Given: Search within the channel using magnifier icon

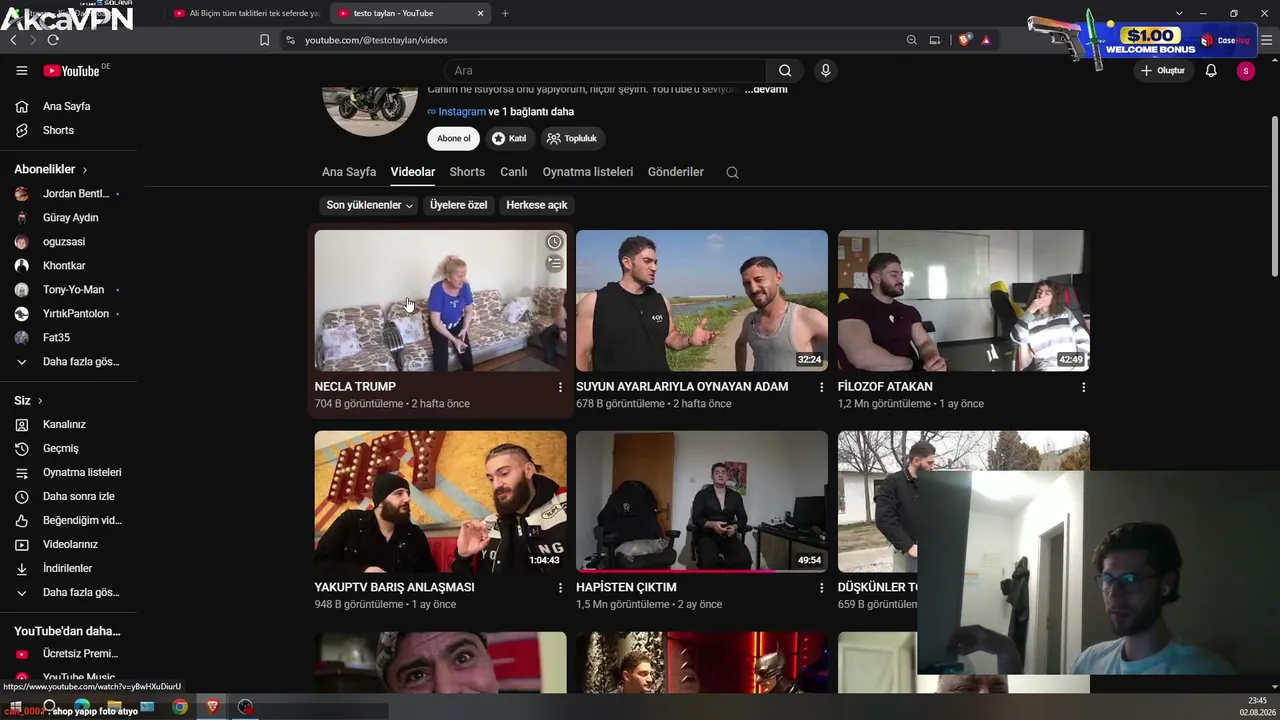Looking at the screenshot, I should tap(732, 172).
